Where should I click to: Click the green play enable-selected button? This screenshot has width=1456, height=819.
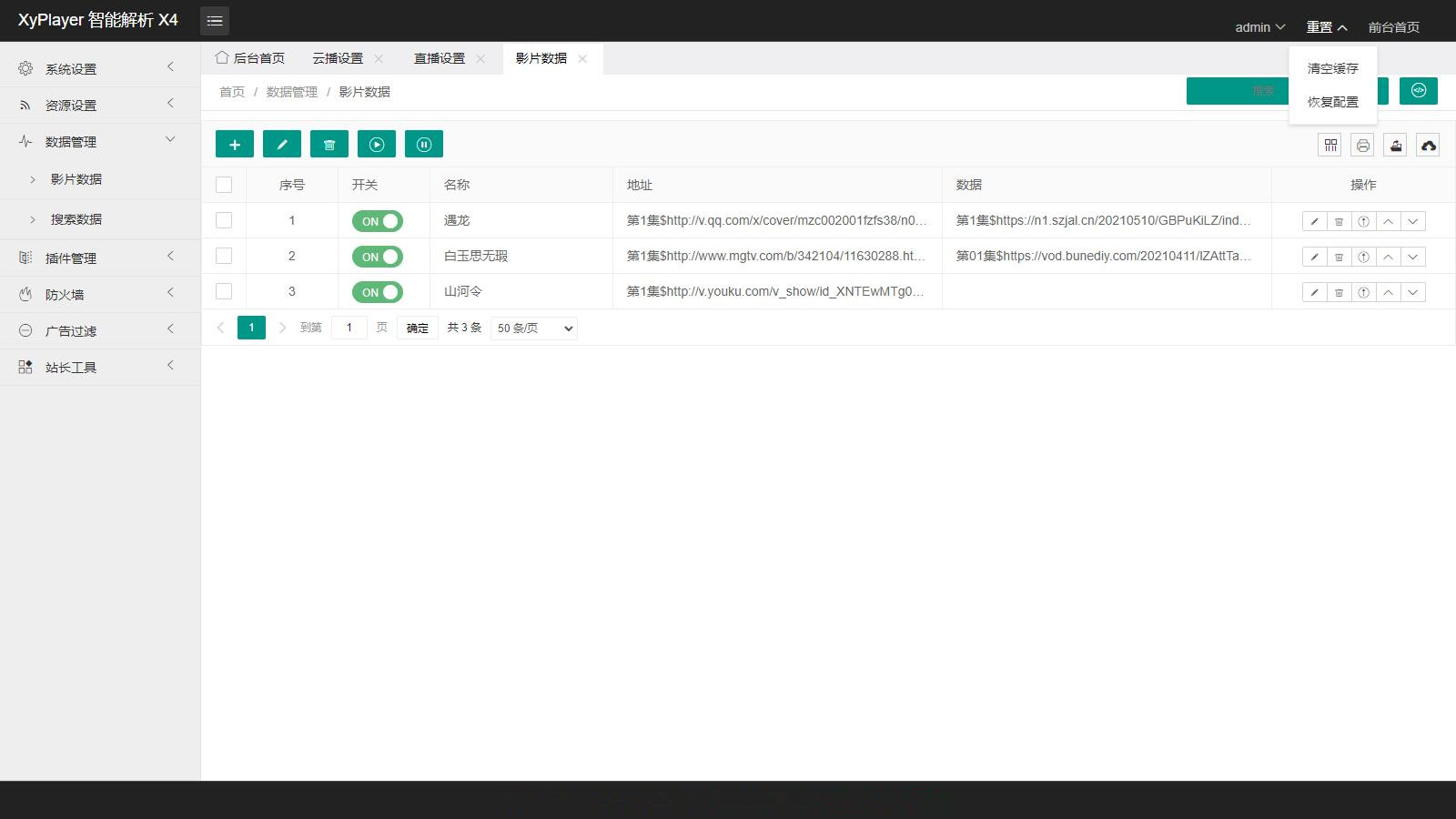click(377, 144)
